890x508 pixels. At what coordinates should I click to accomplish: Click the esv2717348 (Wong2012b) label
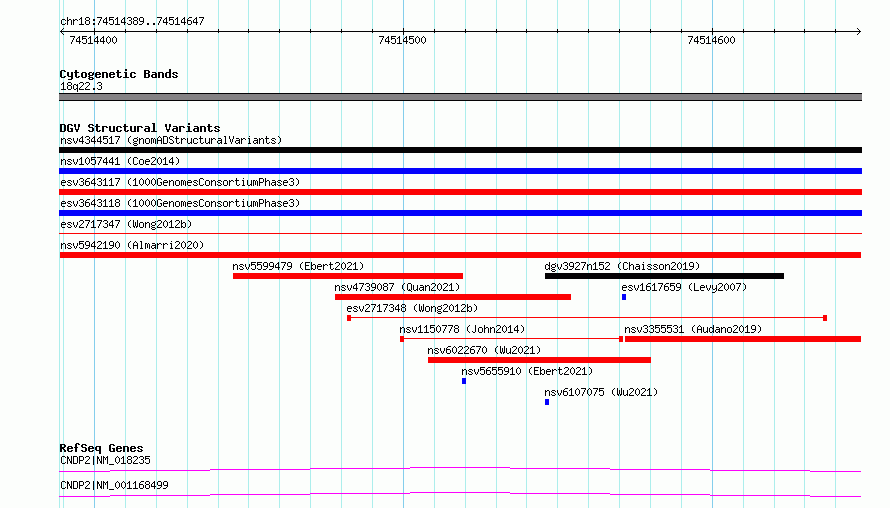412,308
